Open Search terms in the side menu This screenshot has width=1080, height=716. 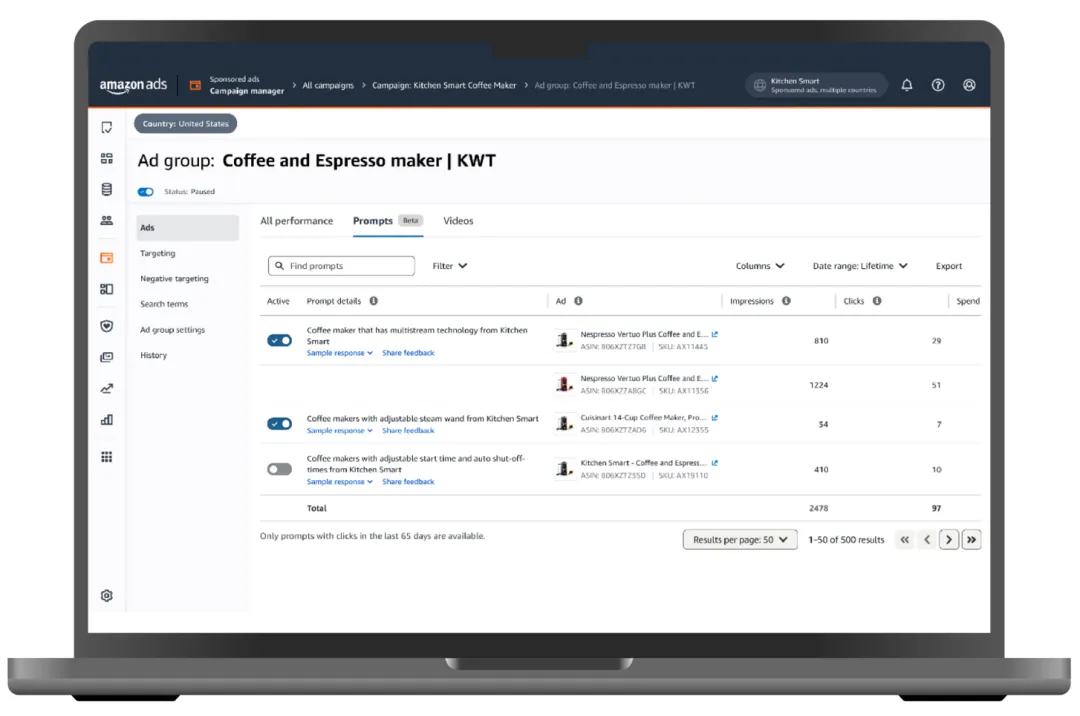click(164, 304)
